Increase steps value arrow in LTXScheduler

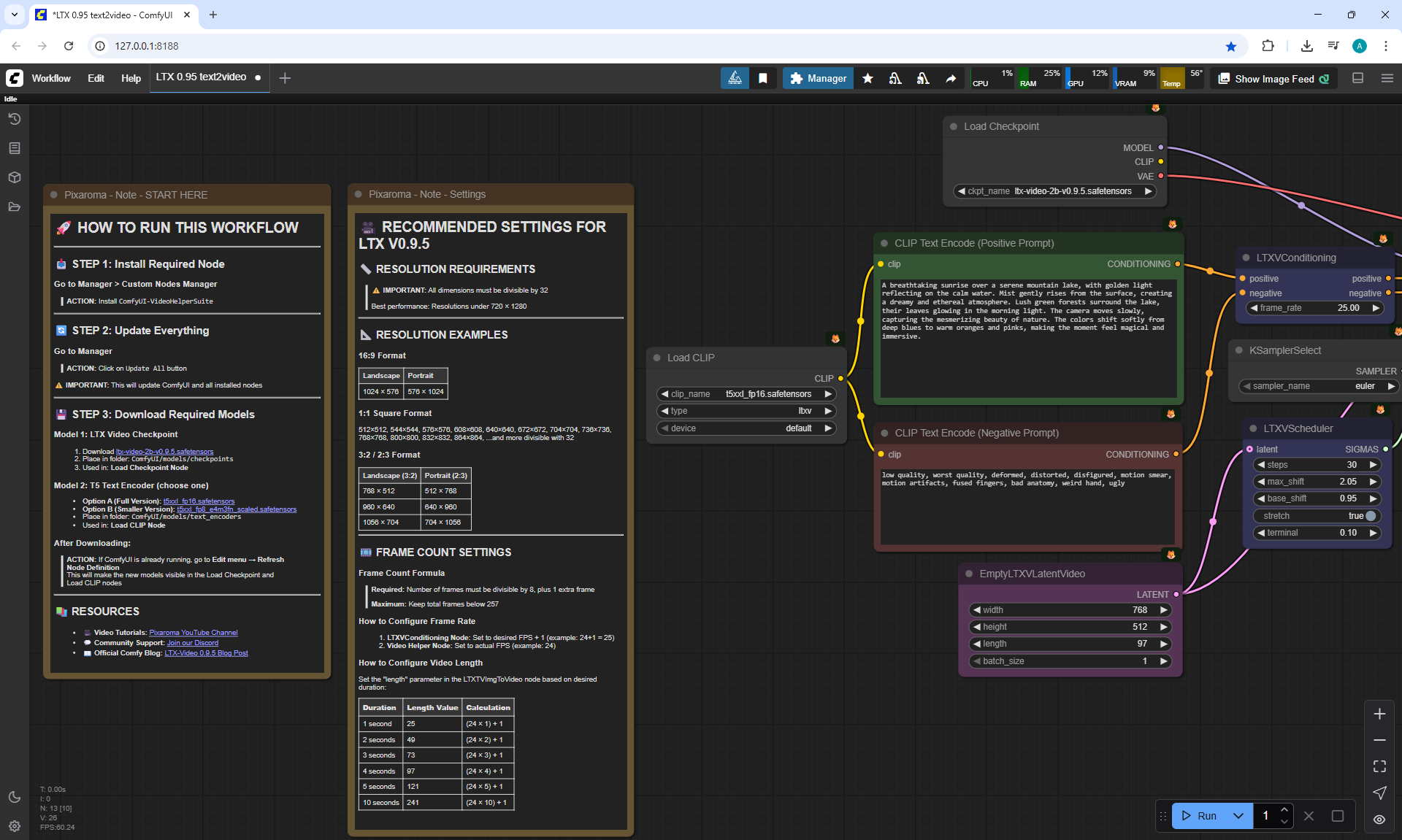[1374, 465]
